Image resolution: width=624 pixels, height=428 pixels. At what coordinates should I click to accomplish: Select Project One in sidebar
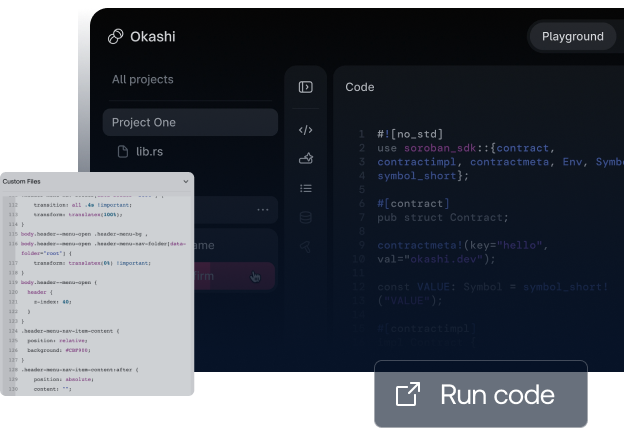190,122
